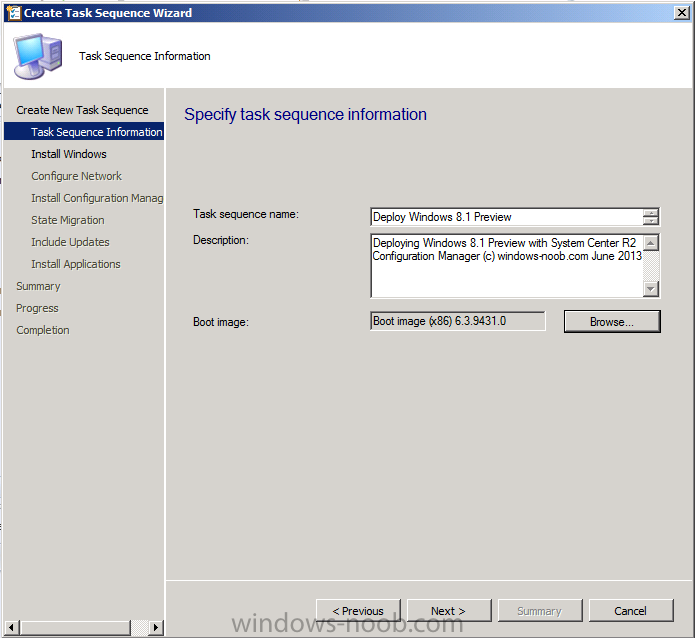
Task: Click Description scrollbar up arrow
Action: pos(651,243)
